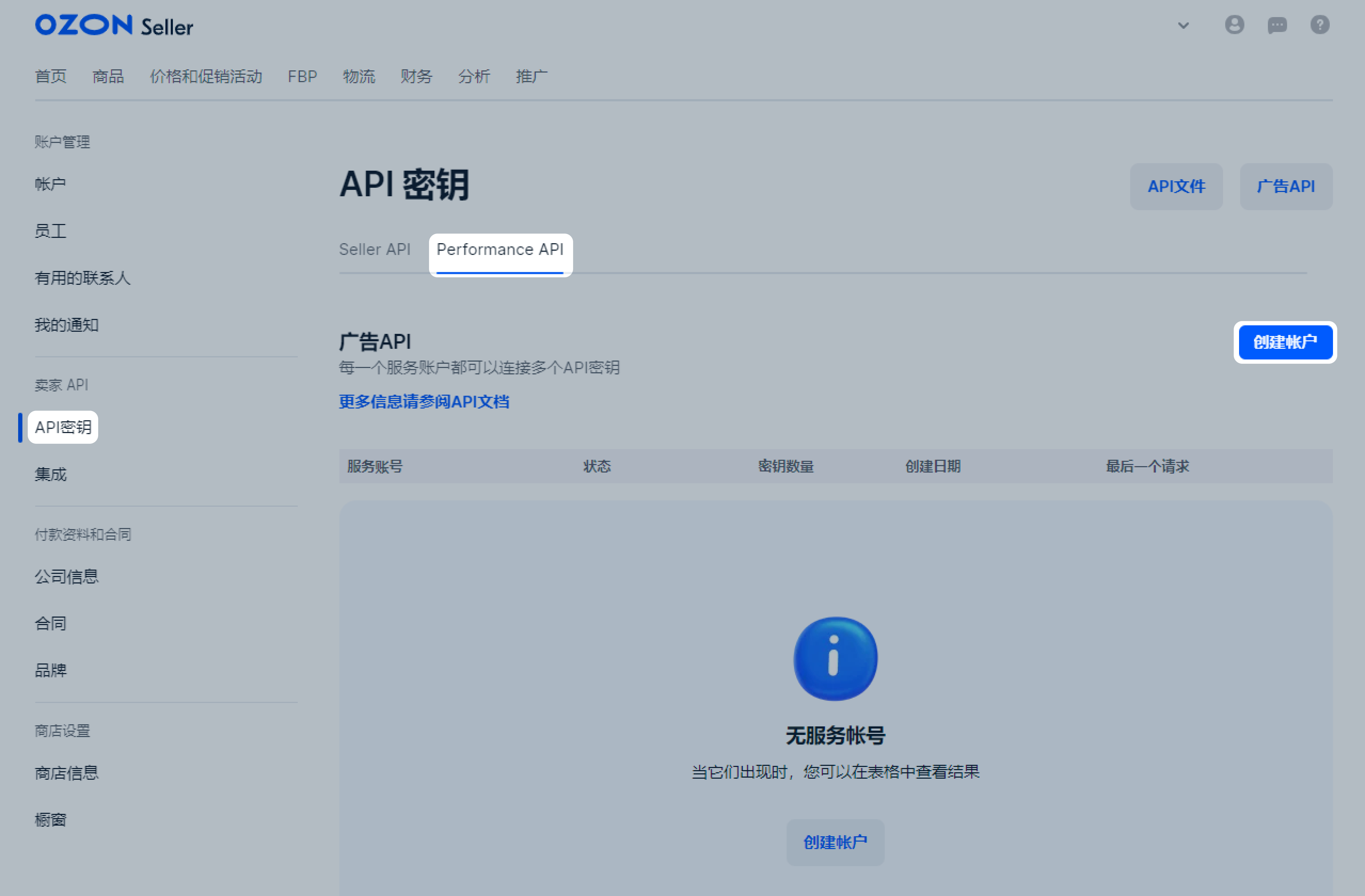Click the OZON Seller logo

114,25
